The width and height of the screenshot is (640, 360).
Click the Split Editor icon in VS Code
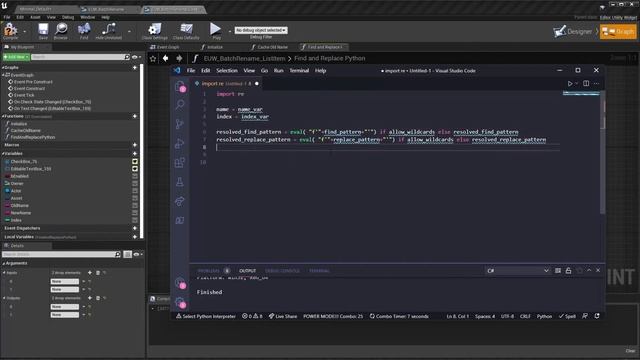[586, 83]
